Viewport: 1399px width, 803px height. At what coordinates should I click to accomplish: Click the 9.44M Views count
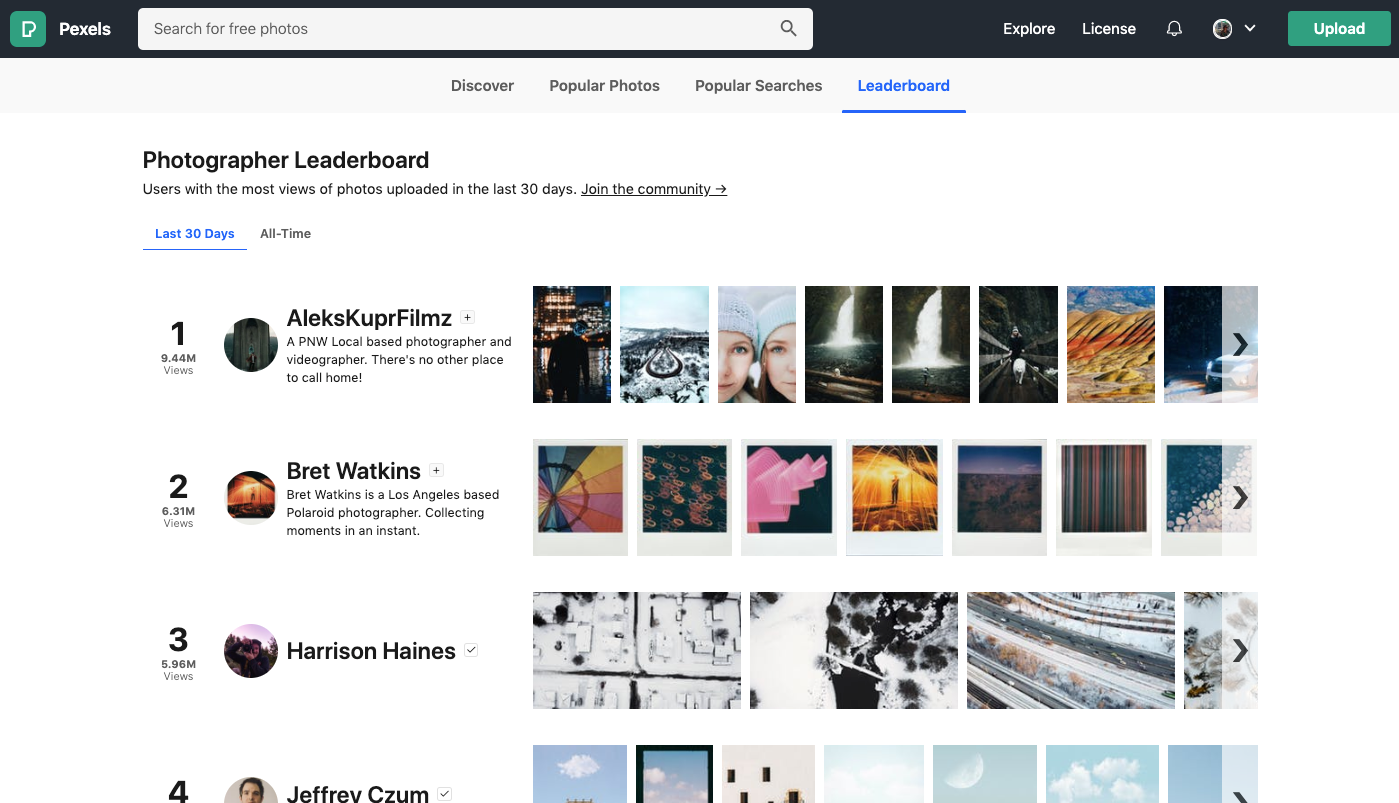tap(178, 364)
